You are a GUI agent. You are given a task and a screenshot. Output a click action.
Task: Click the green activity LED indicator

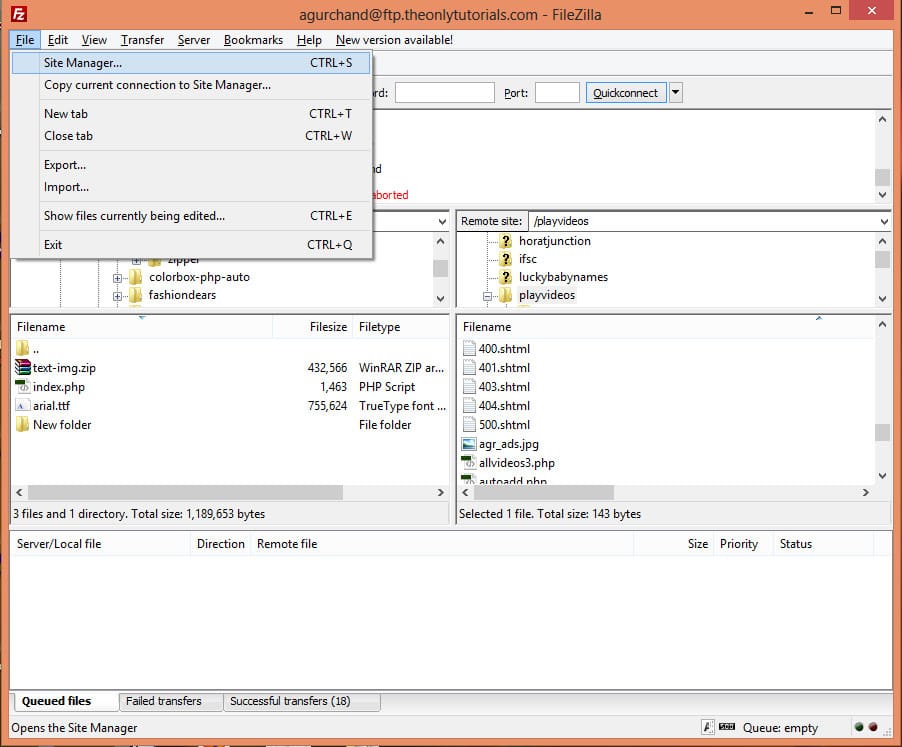coord(859,727)
